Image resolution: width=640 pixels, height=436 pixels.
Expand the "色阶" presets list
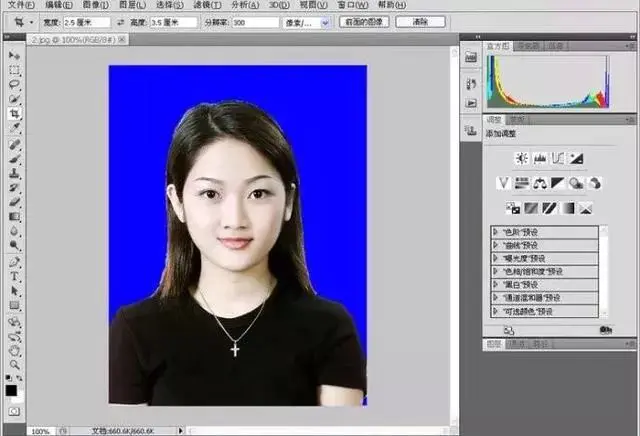click(495, 231)
